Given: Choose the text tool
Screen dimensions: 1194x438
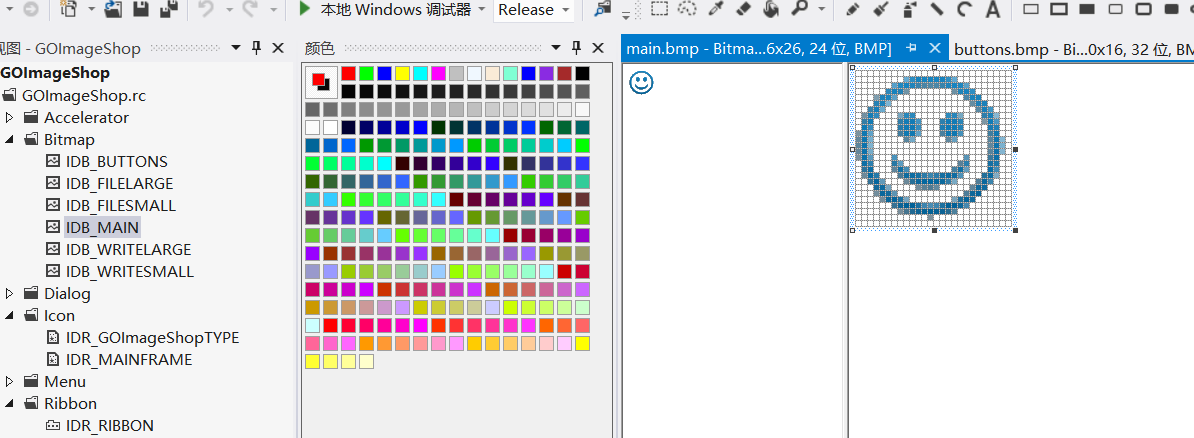Looking at the screenshot, I should tap(992, 9).
